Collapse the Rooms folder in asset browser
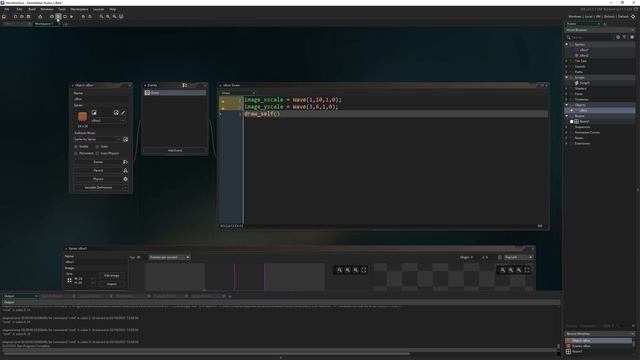This screenshot has height=360, width=640. 567,116
